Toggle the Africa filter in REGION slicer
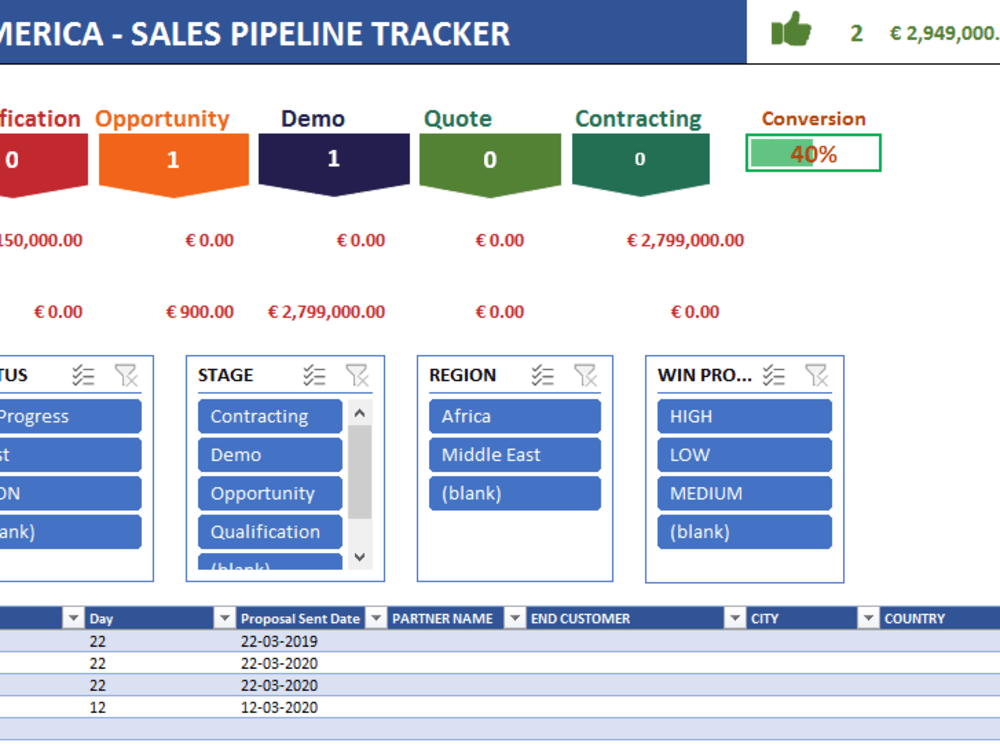Viewport: 1000px width, 750px height. [x=515, y=416]
